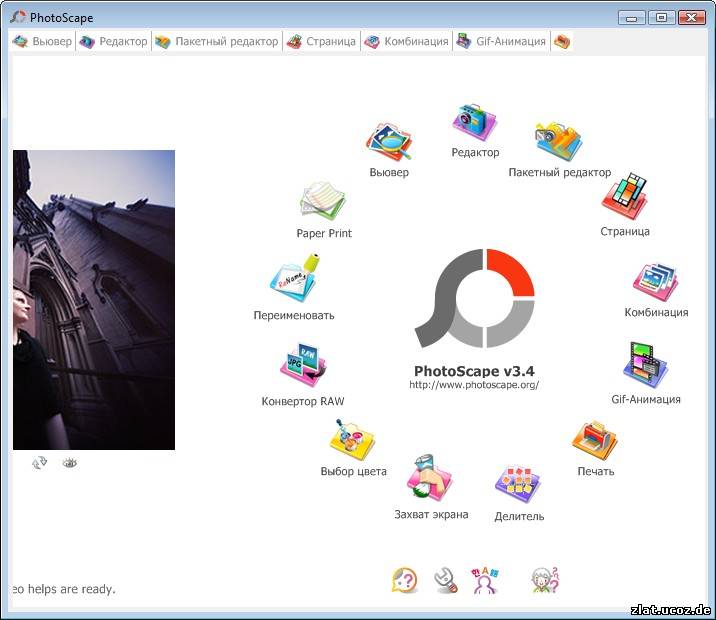
Task: Open the Print tab icon after Gif-Анимация
Action: 562,42
